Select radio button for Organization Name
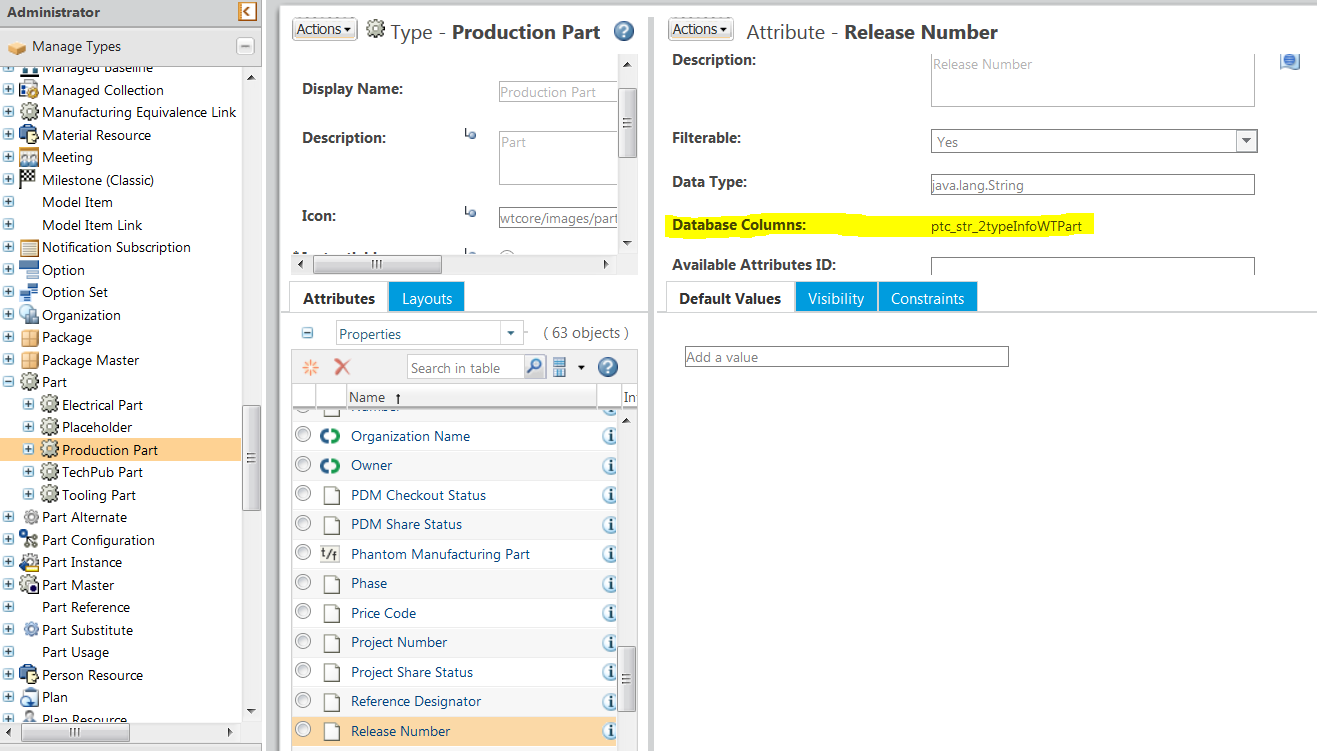The width and height of the screenshot is (1317, 751). [303, 435]
